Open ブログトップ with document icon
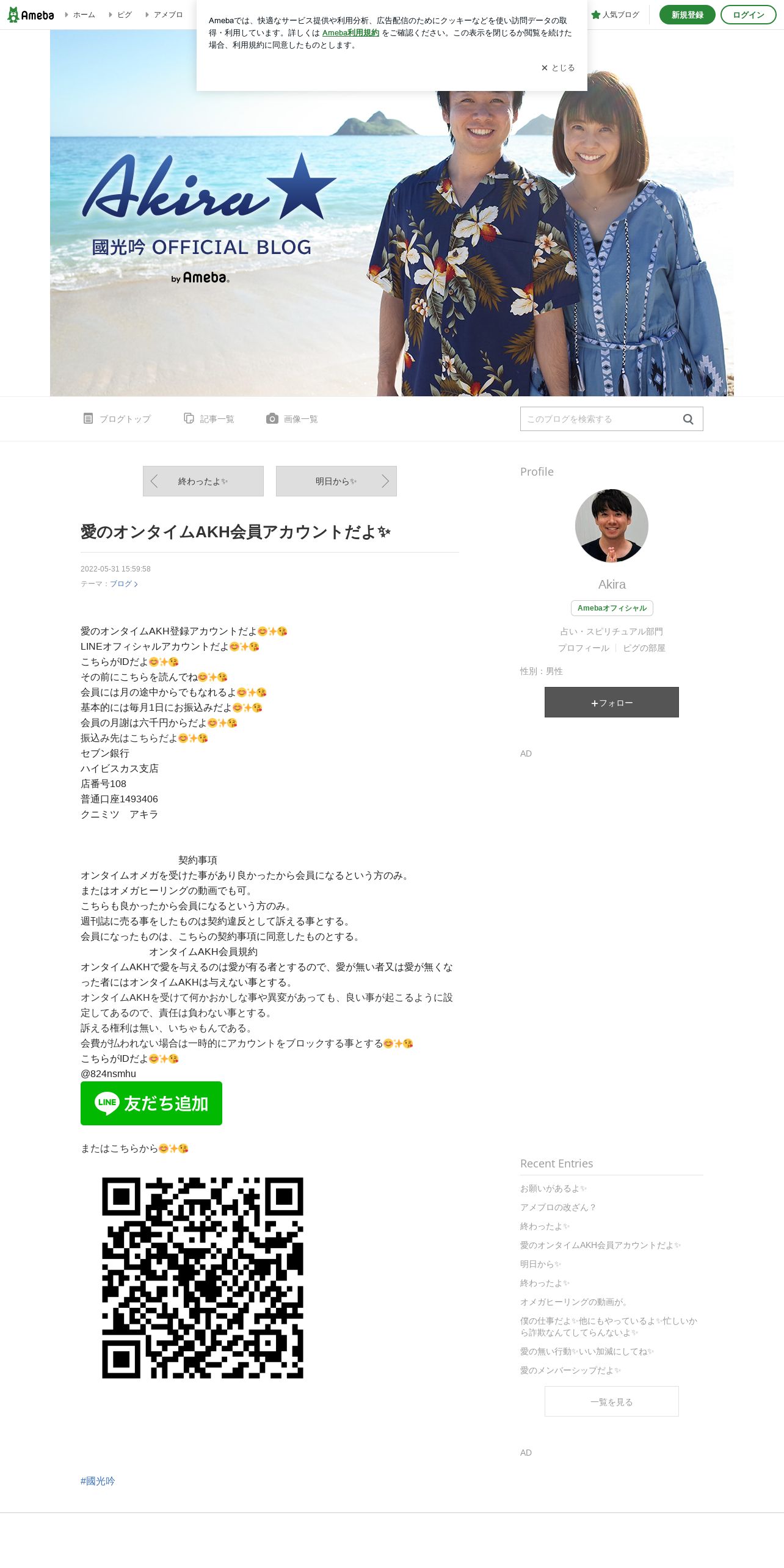This screenshot has height=1568, width=784. pyautogui.click(x=88, y=418)
